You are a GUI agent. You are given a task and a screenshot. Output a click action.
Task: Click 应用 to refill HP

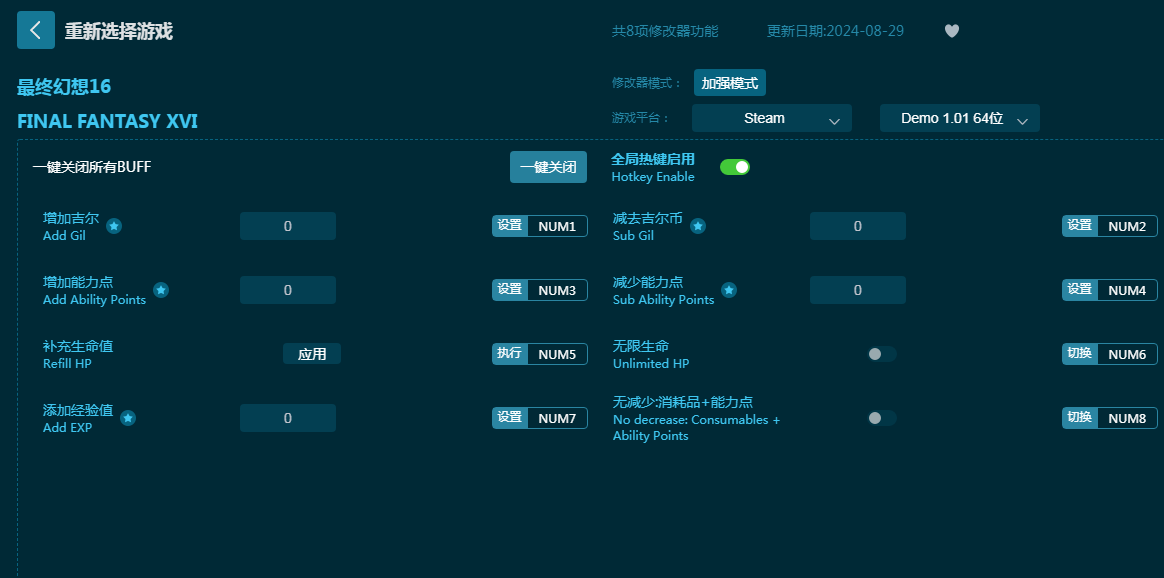(x=312, y=354)
